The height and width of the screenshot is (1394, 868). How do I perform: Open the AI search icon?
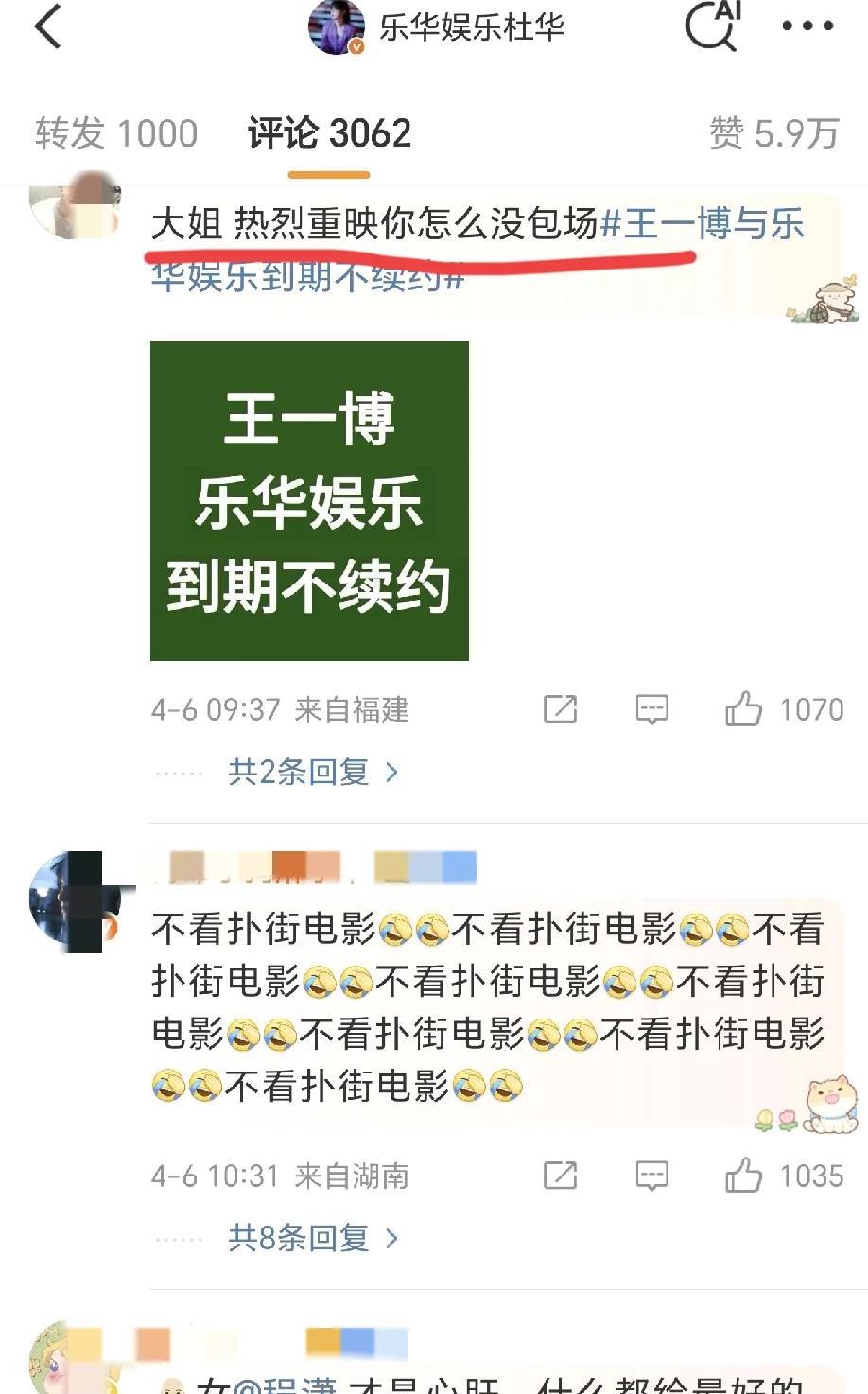click(x=712, y=26)
